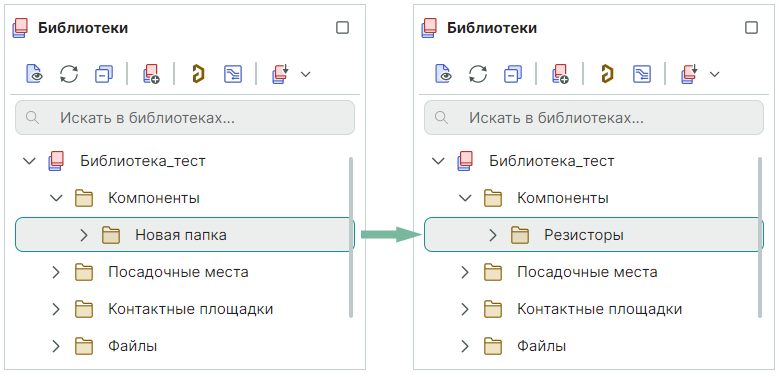
Task: Expand Контактные площадки chevron in left panel
Action: [x=56, y=309]
